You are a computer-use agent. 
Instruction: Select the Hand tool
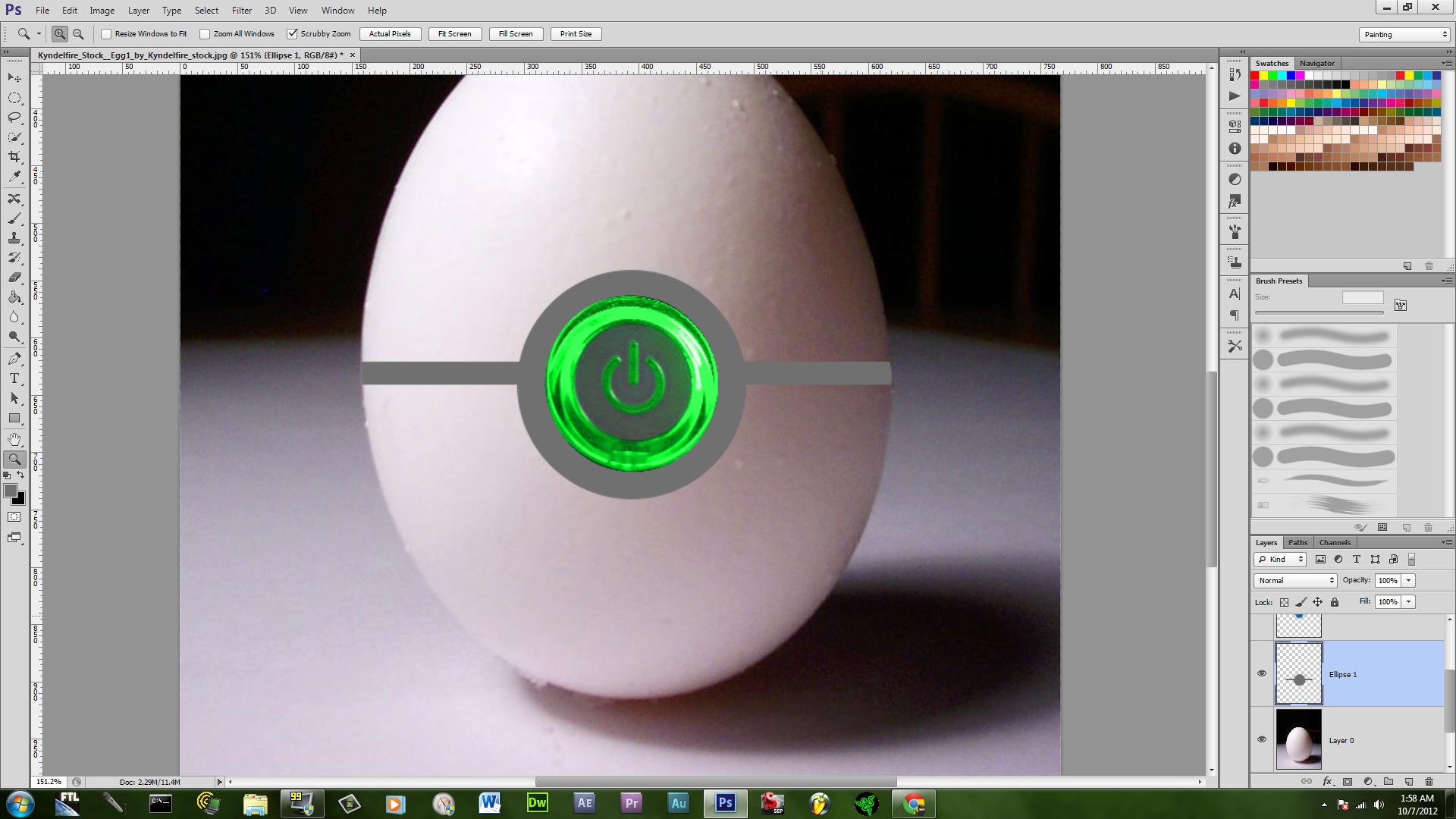pos(14,439)
